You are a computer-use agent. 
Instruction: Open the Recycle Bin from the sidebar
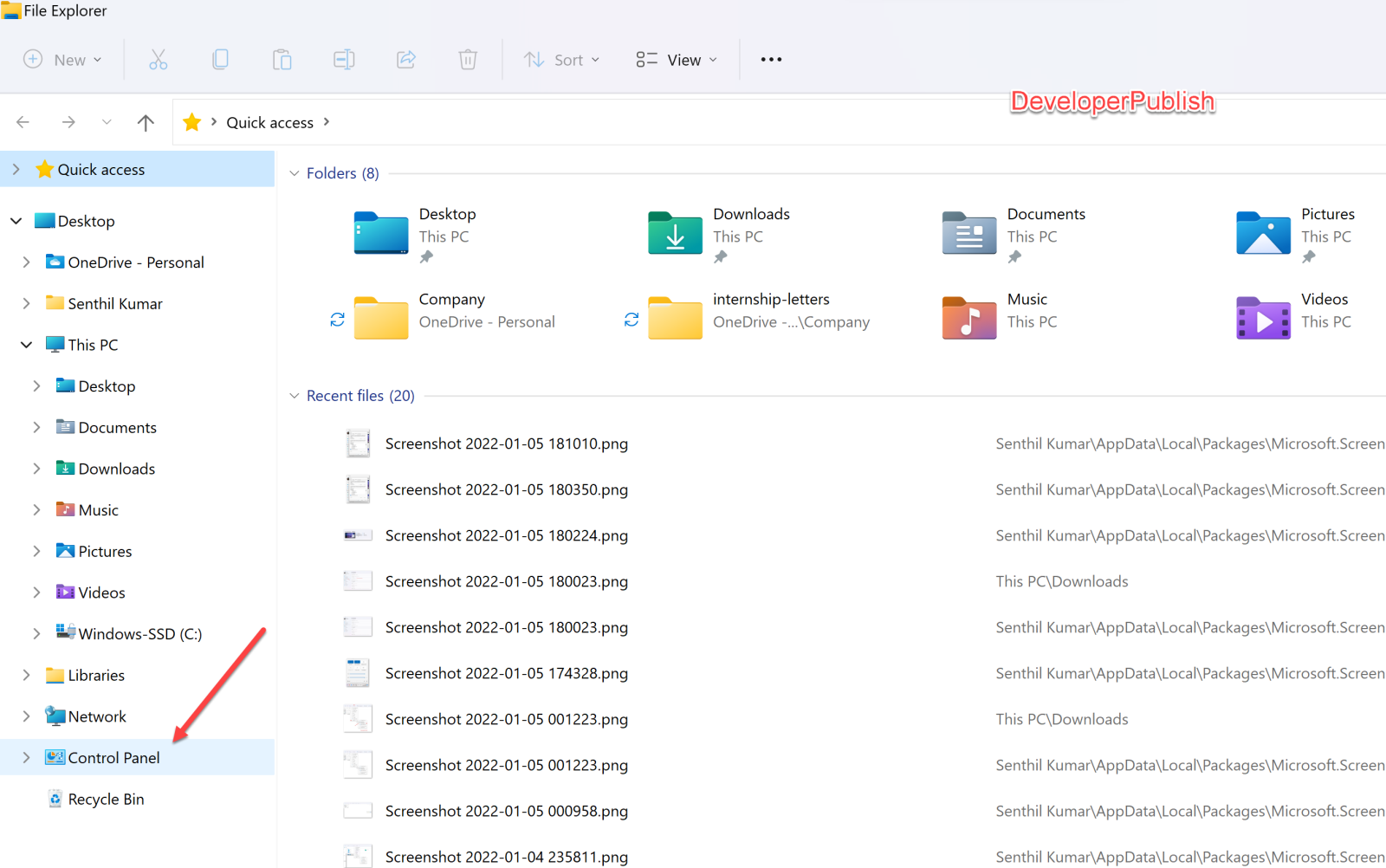[106, 798]
